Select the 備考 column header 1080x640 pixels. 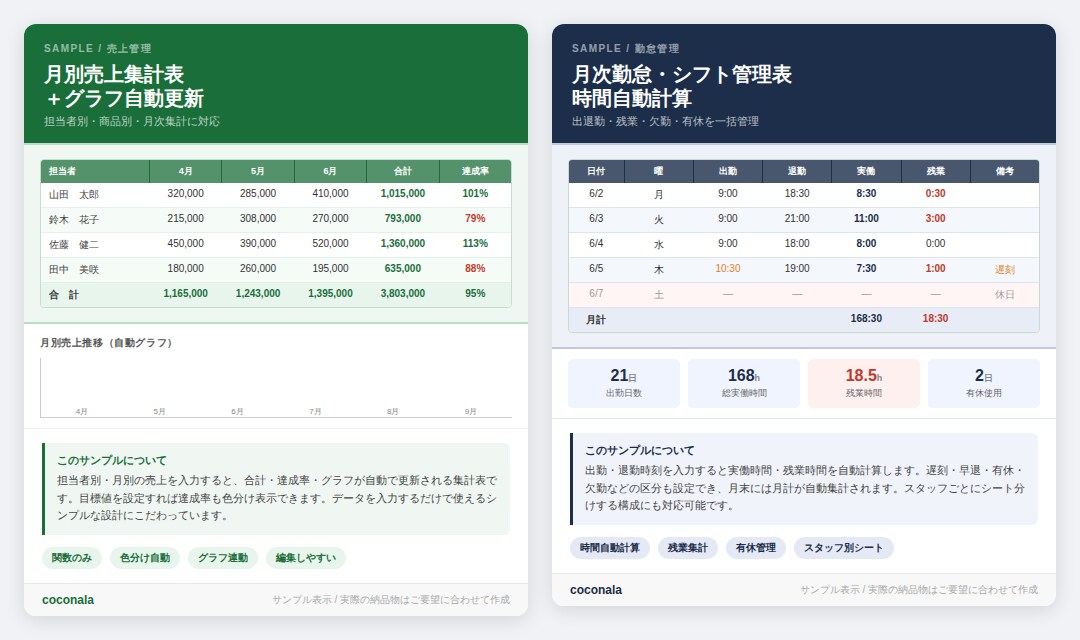(x=1004, y=171)
